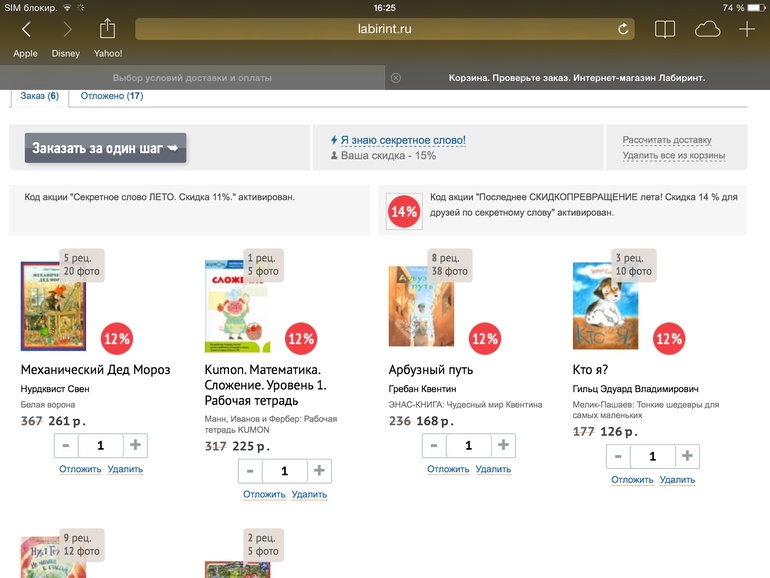This screenshot has height=578, width=770.
Task: Open the Safari bookmarks book icon
Action: 666,30
